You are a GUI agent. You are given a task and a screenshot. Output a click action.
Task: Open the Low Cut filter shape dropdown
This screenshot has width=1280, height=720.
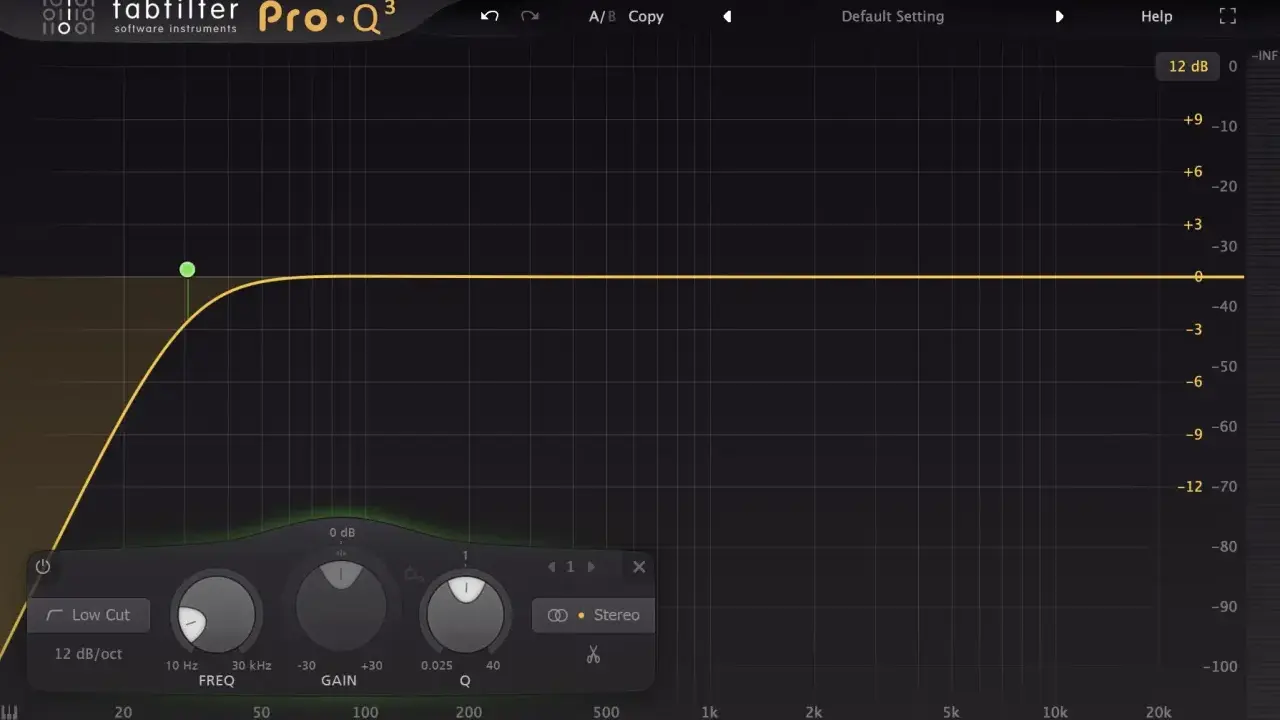click(89, 615)
